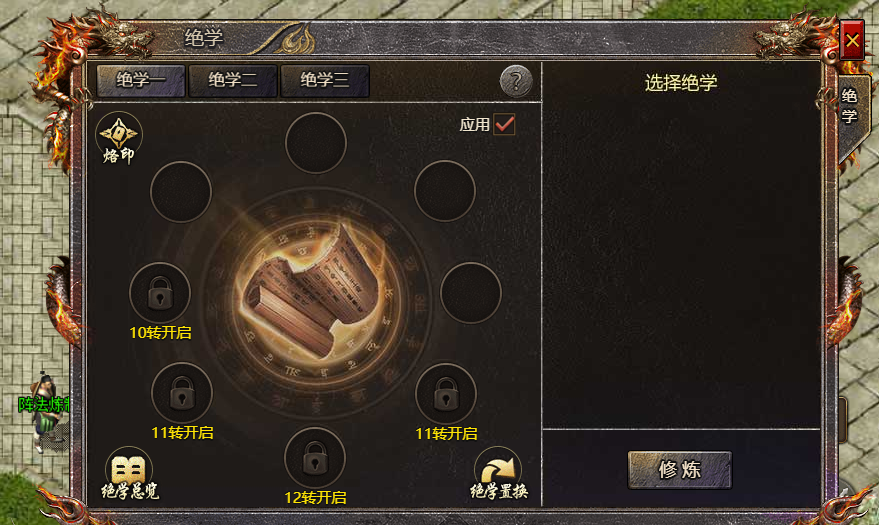Click the question mark help icon
The width and height of the screenshot is (879, 525).
point(516,81)
